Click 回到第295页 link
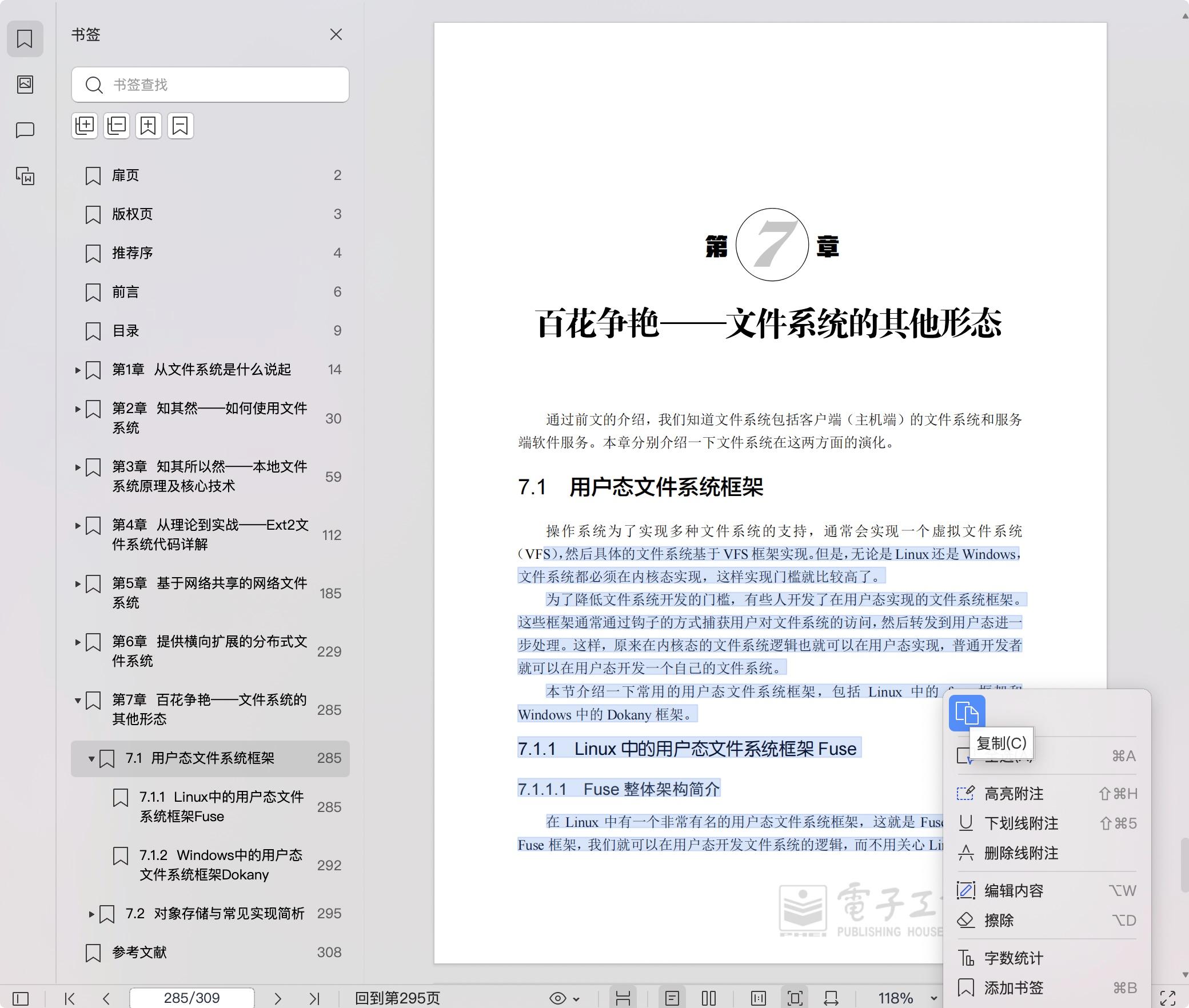This screenshot has width=1189, height=1008. coord(397,998)
